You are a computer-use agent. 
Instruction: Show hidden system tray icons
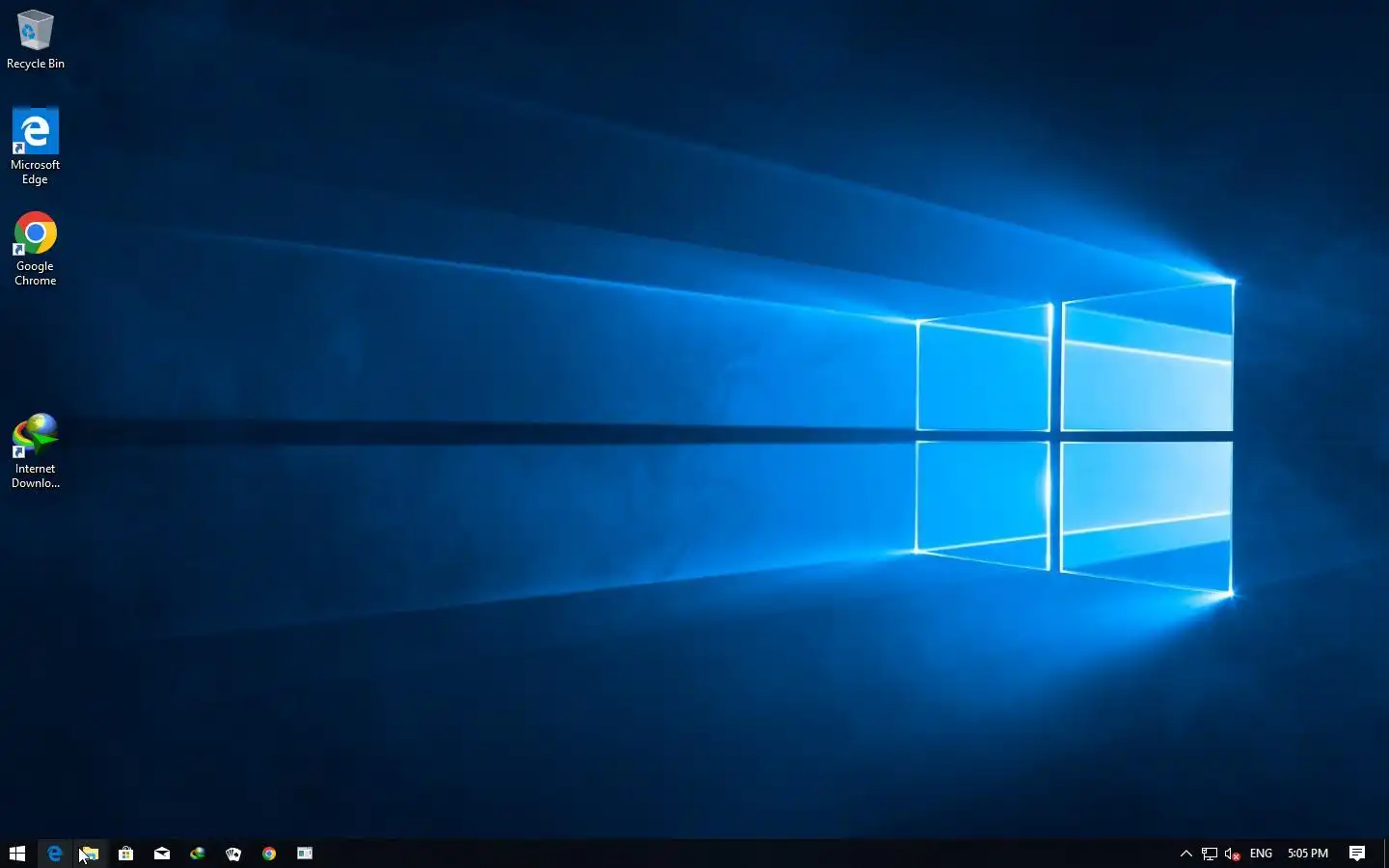pyautogui.click(x=1186, y=854)
